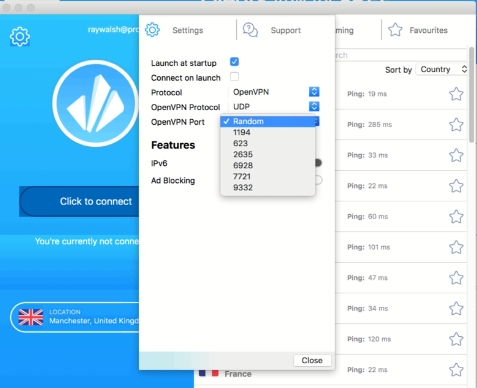
Task: Uncheck Launch at startup checkbox
Action: point(234,62)
